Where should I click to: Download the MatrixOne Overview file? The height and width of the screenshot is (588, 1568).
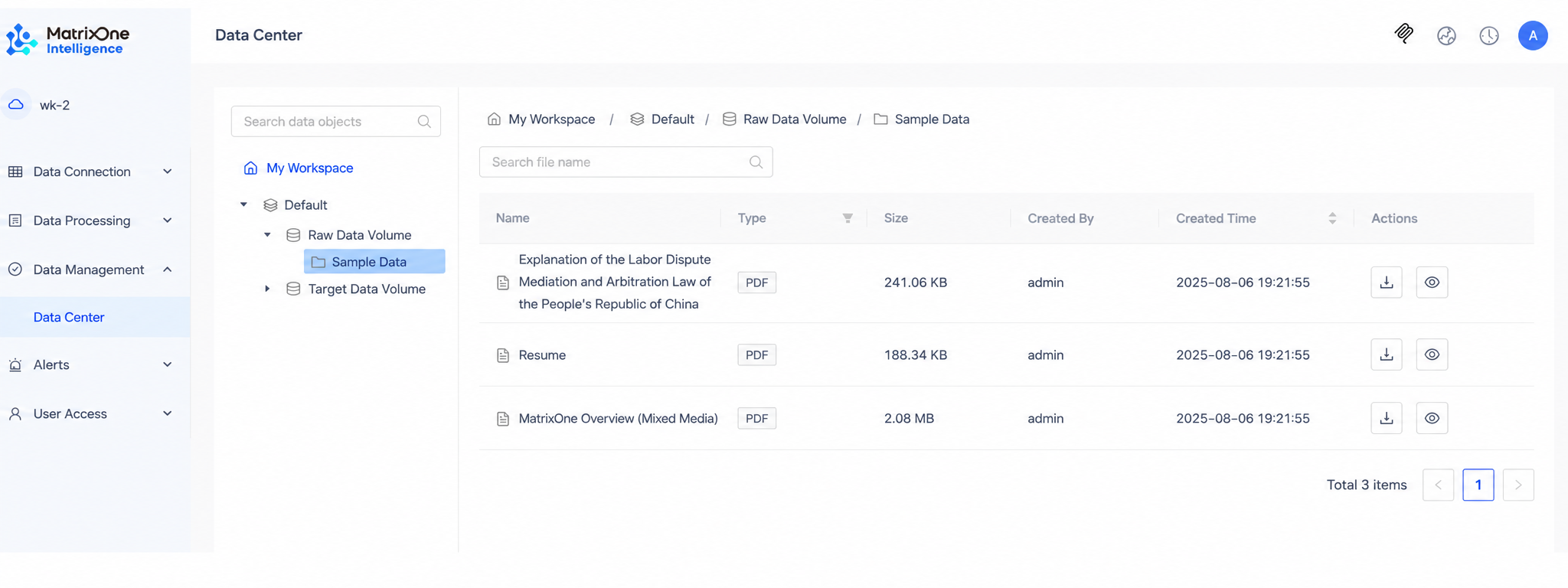pos(1386,418)
